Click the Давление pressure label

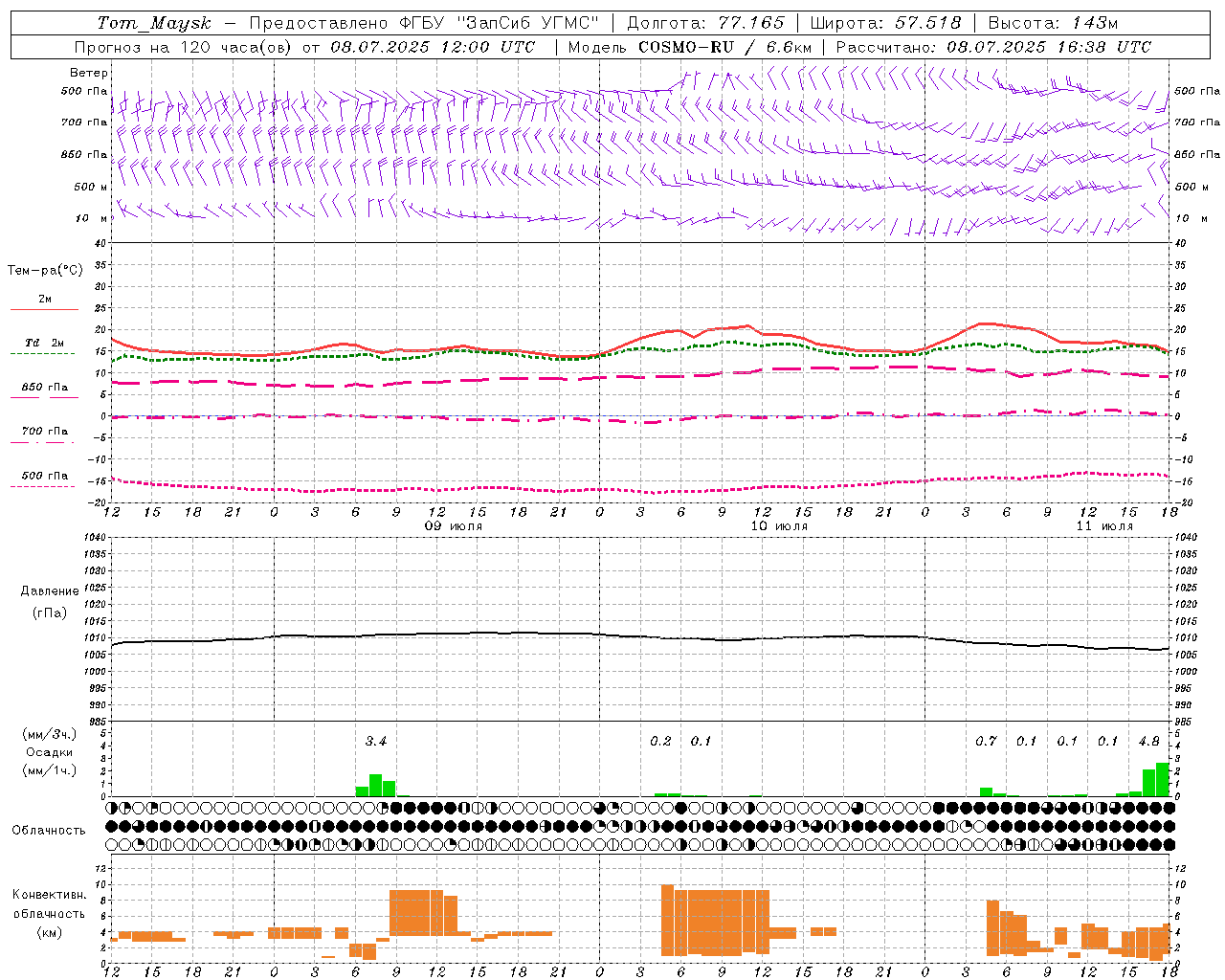point(50,591)
